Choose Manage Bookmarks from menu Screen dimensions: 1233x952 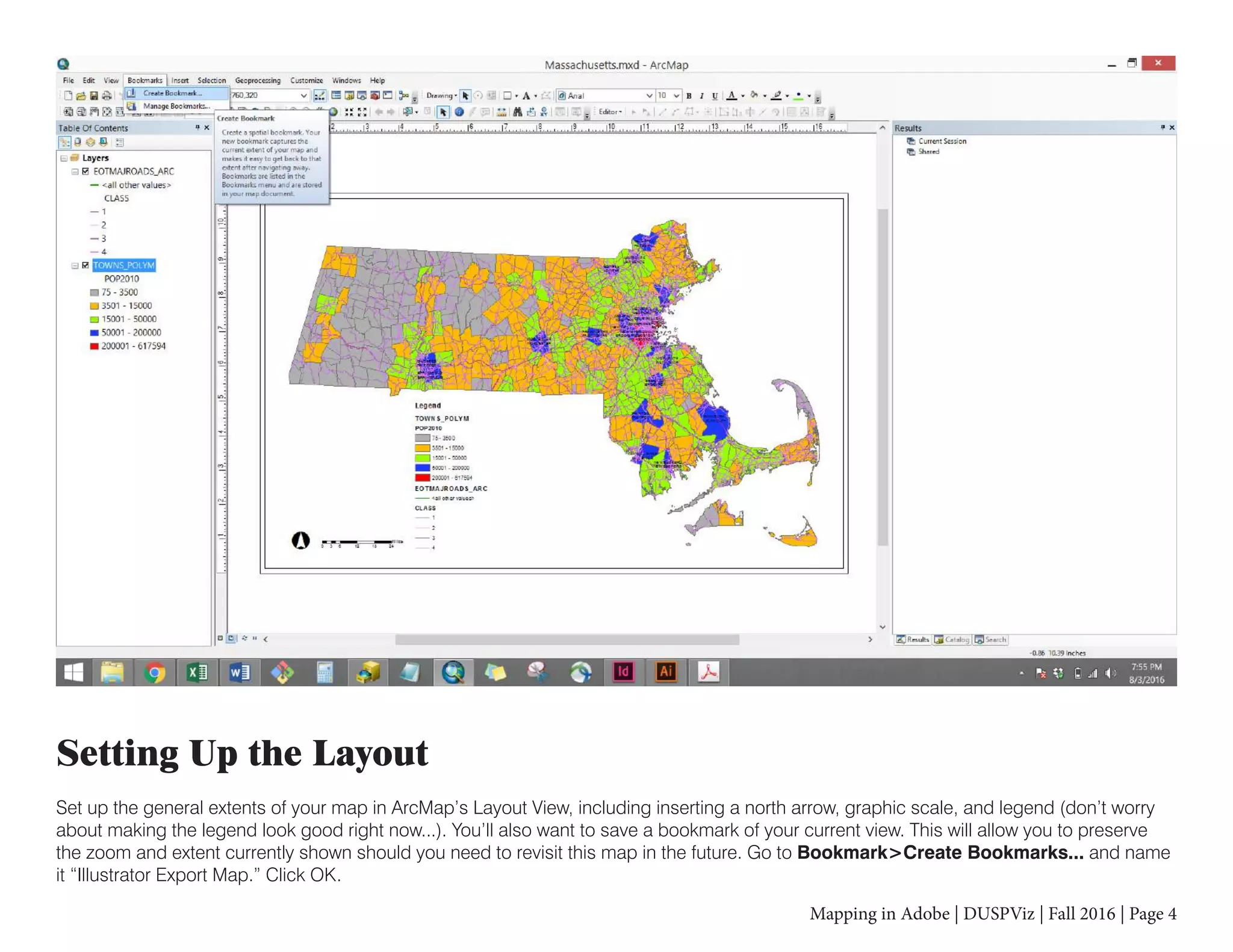[x=176, y=107]
